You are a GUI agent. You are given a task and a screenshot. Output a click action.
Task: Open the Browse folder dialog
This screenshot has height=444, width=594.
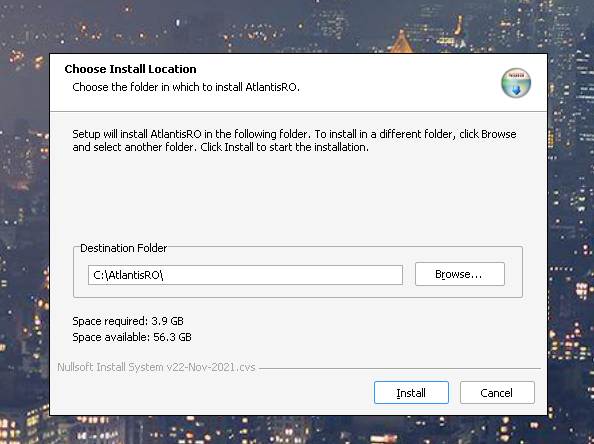(460, 274)
